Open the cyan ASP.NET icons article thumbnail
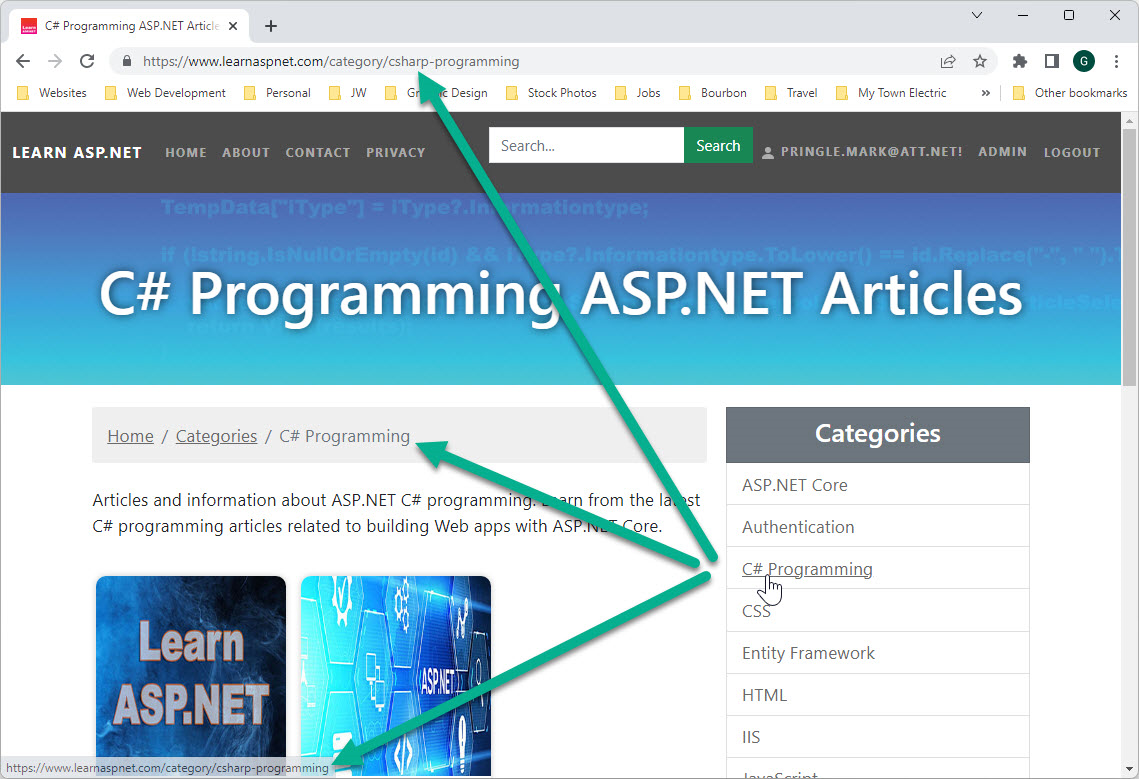1139x779 pixels. (396, 676)
